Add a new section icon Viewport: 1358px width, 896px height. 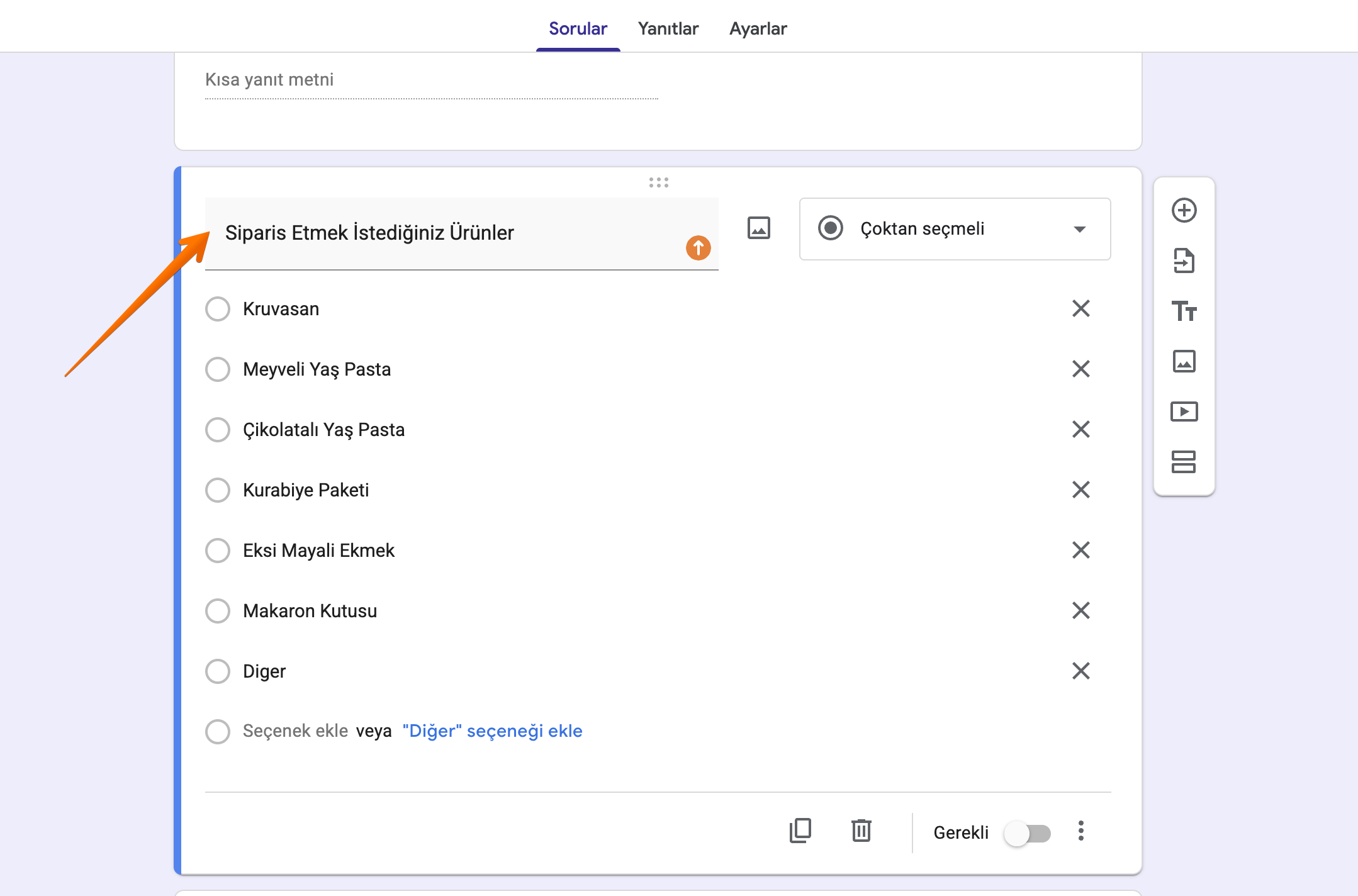pyautogui.click(x=1184, y=462)
